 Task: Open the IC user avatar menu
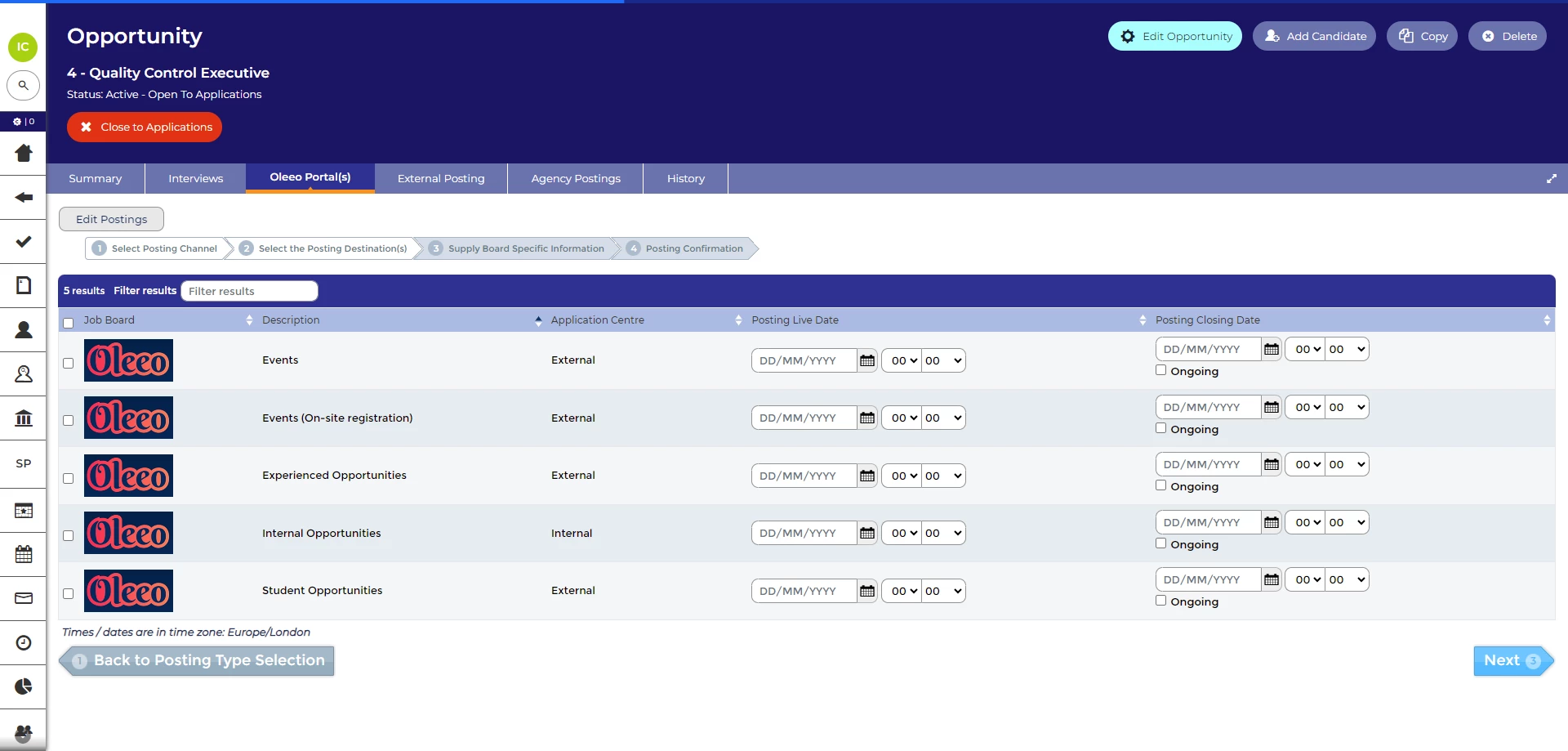[23, 47]
